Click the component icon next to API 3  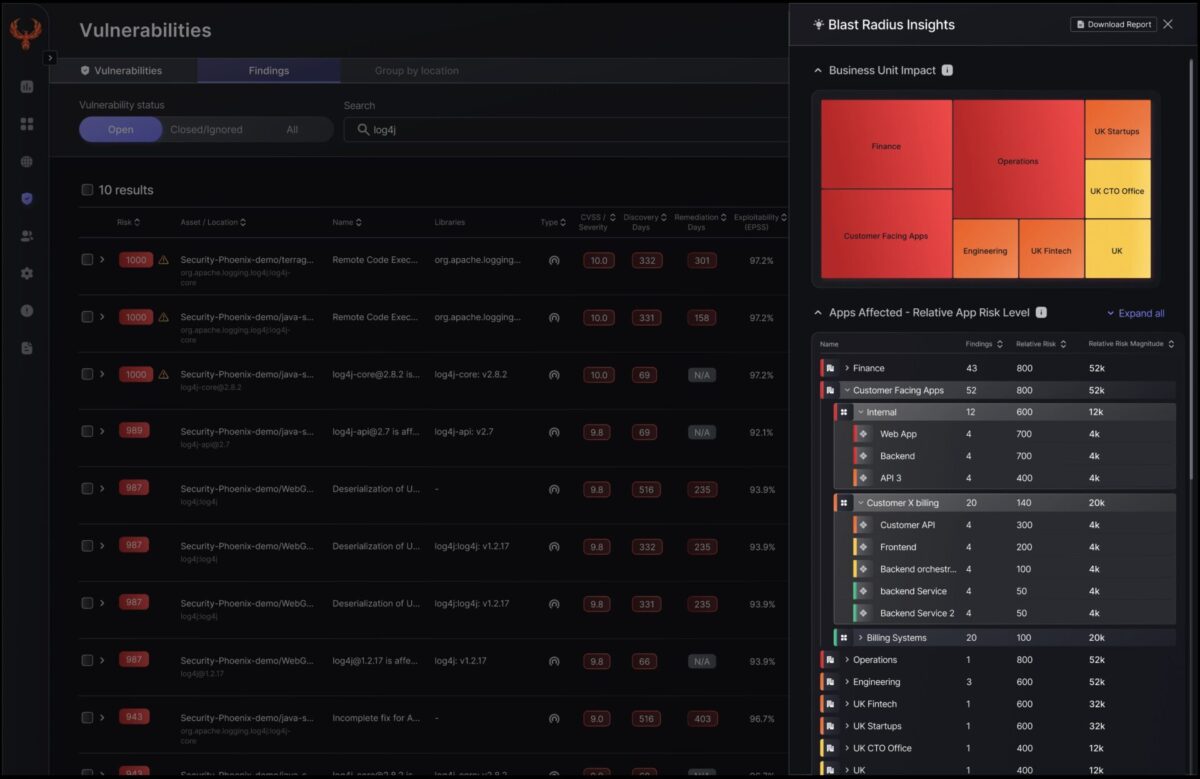coord(864,478)
